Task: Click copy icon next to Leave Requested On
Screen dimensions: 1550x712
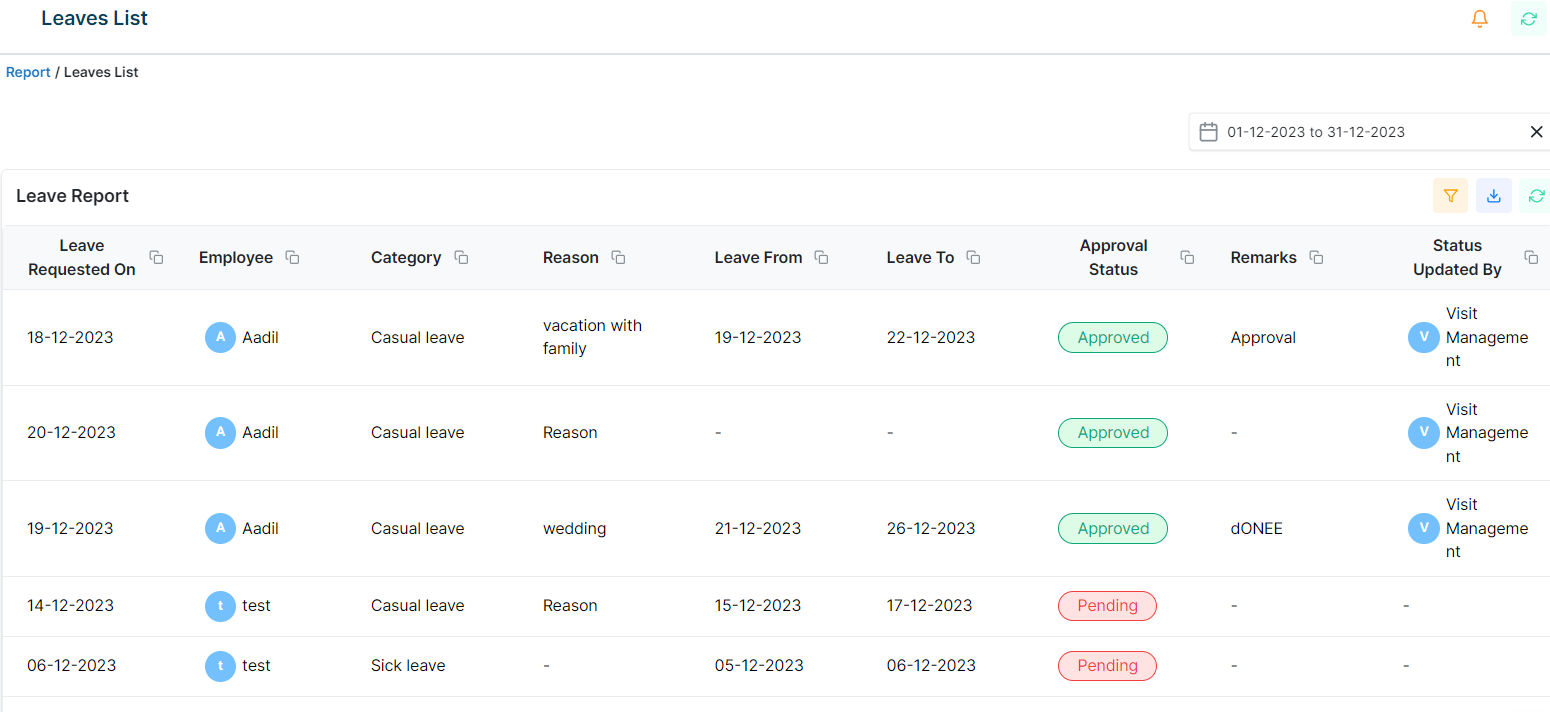Action: pyautogui.click(x=156, y=257)
